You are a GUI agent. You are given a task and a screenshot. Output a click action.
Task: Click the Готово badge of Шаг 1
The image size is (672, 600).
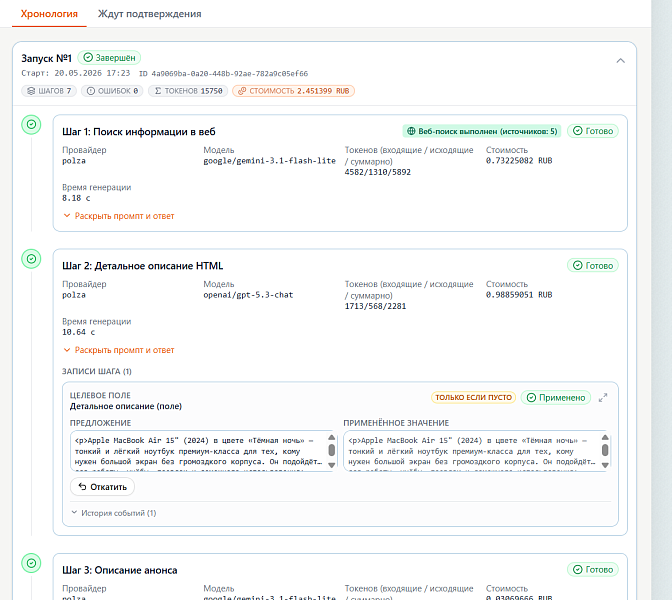593,131
